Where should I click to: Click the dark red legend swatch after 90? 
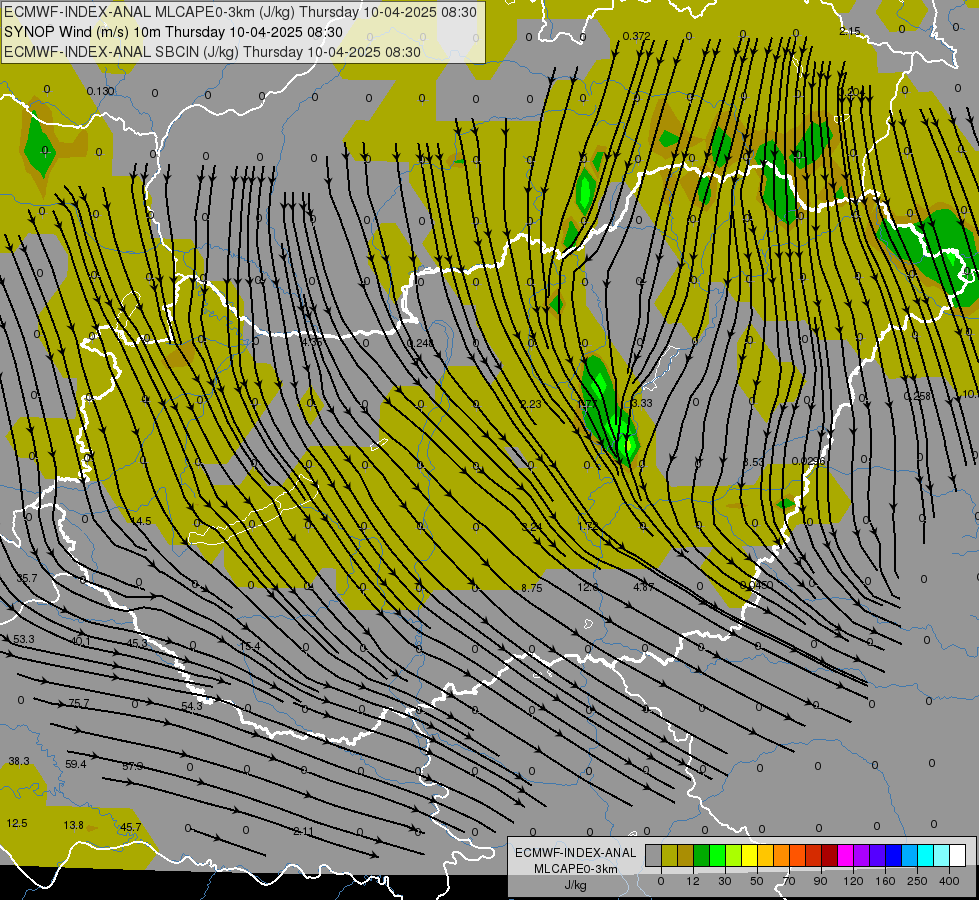click(830, 855)
